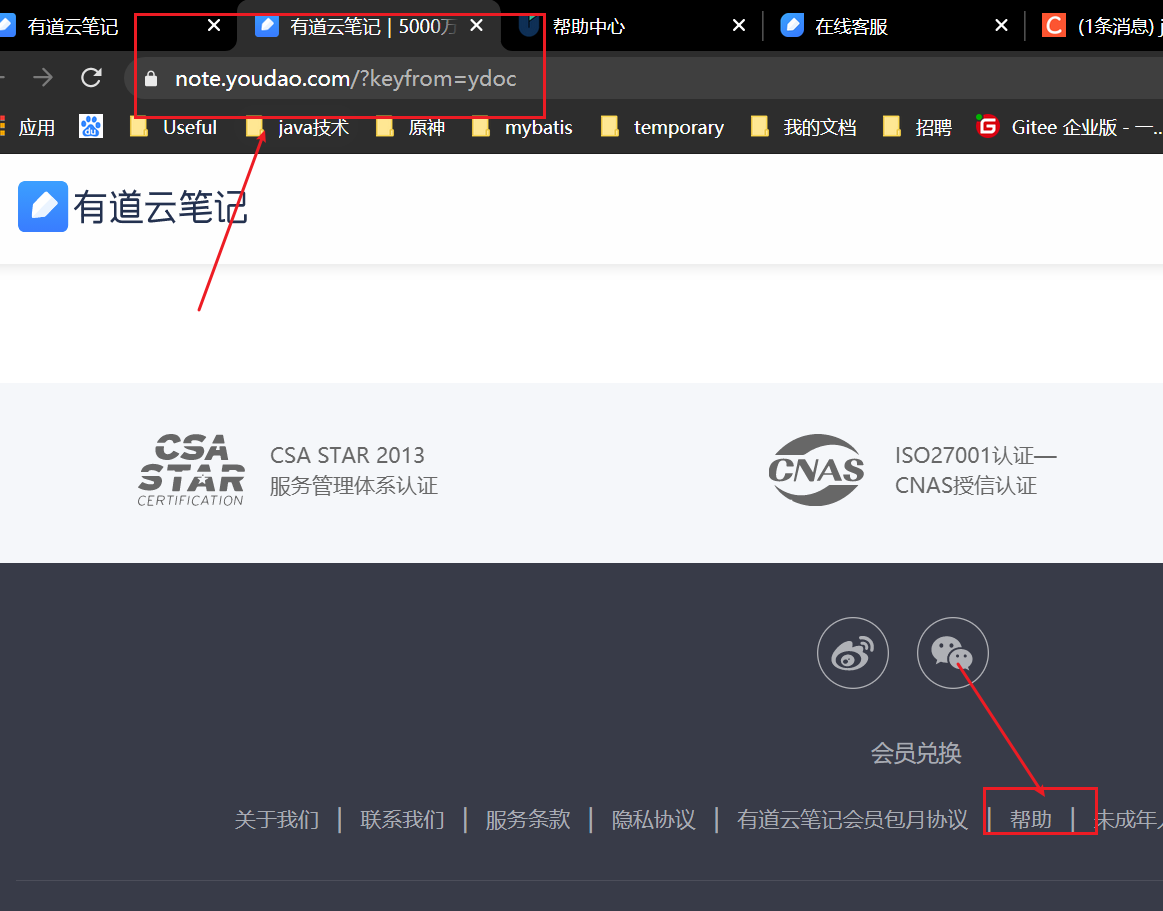Click the lock icon in the address bar

[x=151, y=79]
